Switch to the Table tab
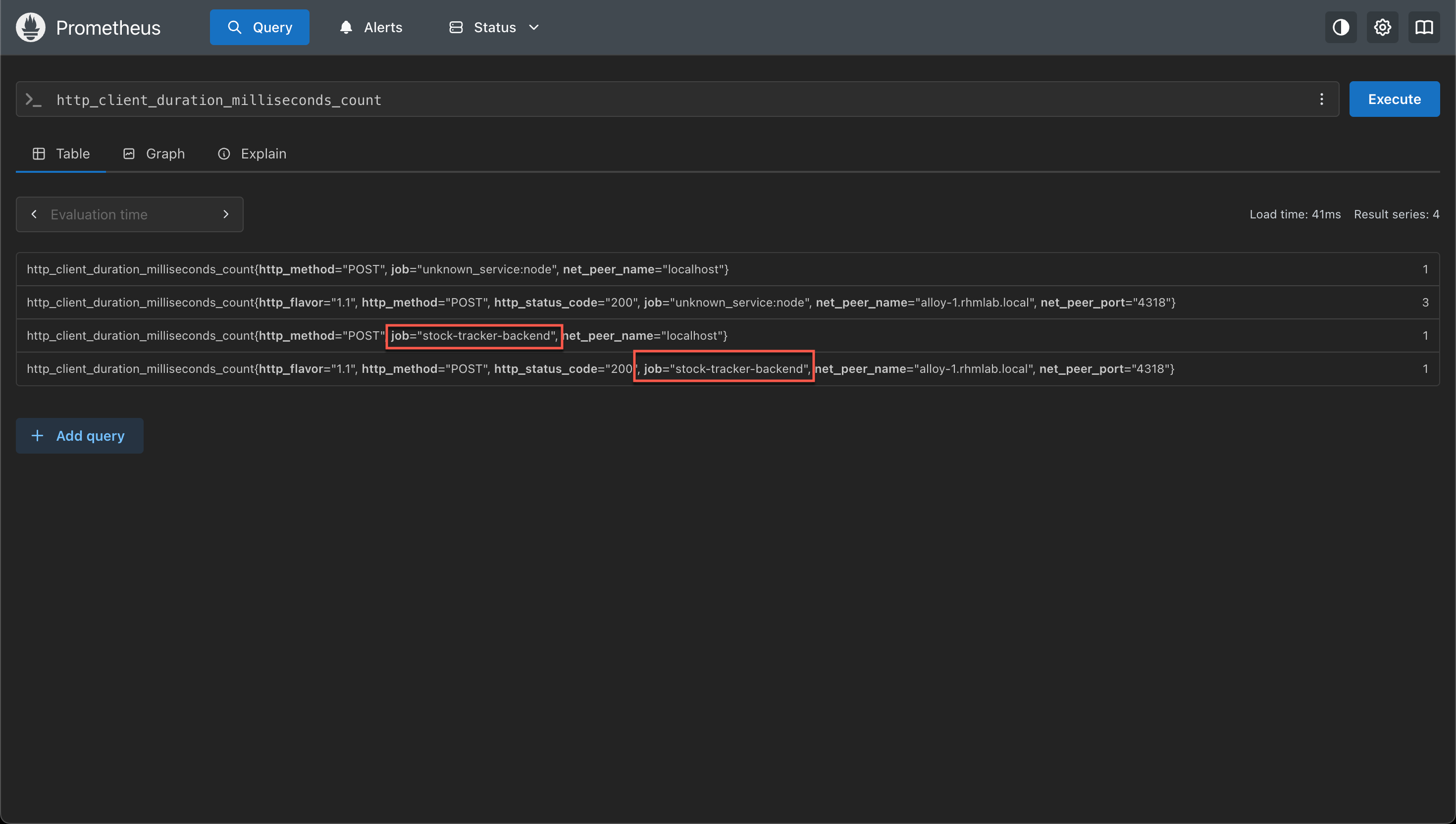 point(61,154)
